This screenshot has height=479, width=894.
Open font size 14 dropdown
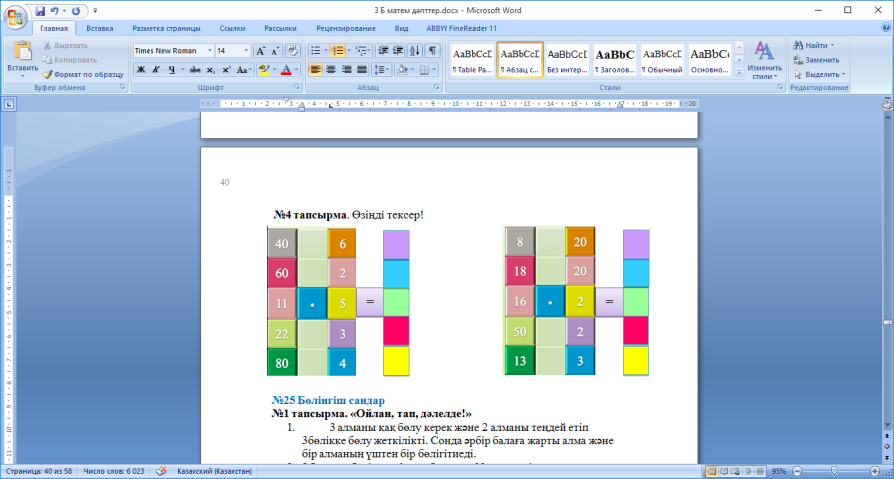pos(246,51)
